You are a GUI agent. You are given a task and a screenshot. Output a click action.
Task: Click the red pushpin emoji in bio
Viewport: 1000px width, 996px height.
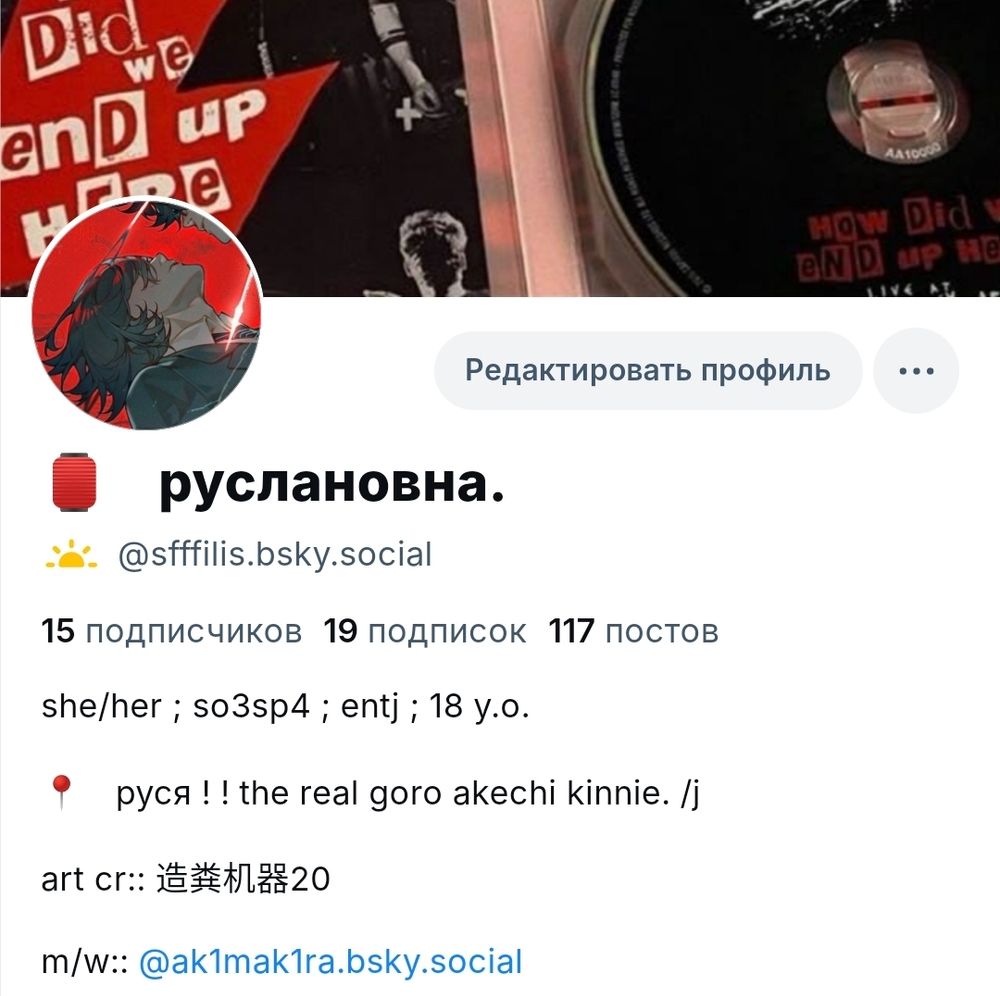pos(61,793)
